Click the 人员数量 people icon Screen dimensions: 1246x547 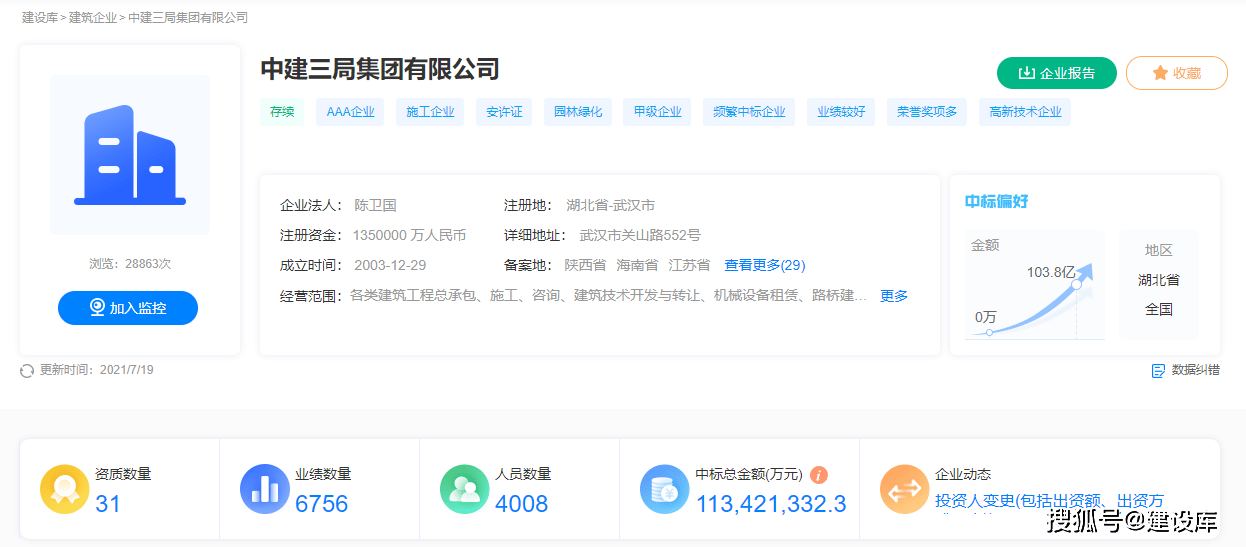465,490
